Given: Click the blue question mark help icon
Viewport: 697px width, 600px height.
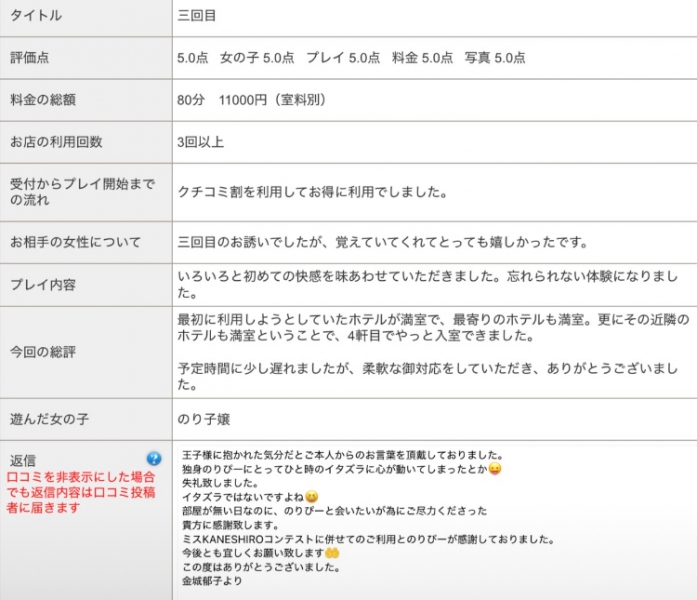Looking at the screenshot, I should pos(154,458).
